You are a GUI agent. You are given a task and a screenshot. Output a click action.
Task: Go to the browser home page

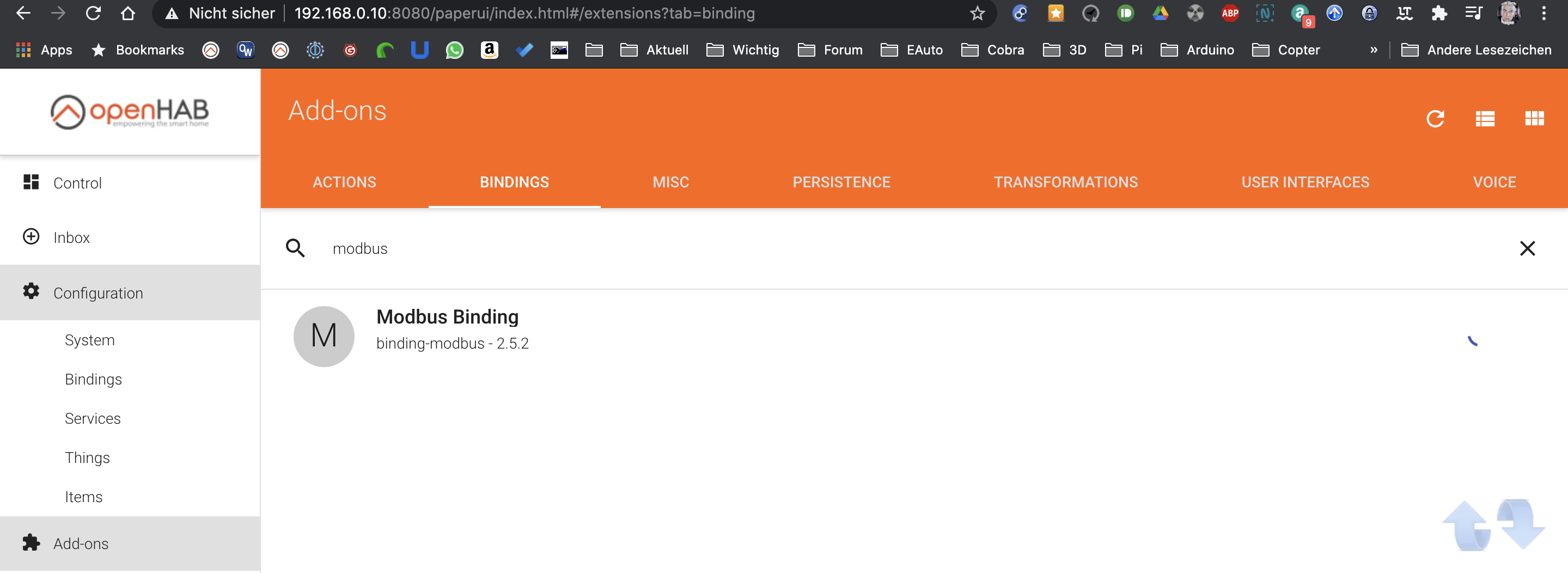point(128,13)
